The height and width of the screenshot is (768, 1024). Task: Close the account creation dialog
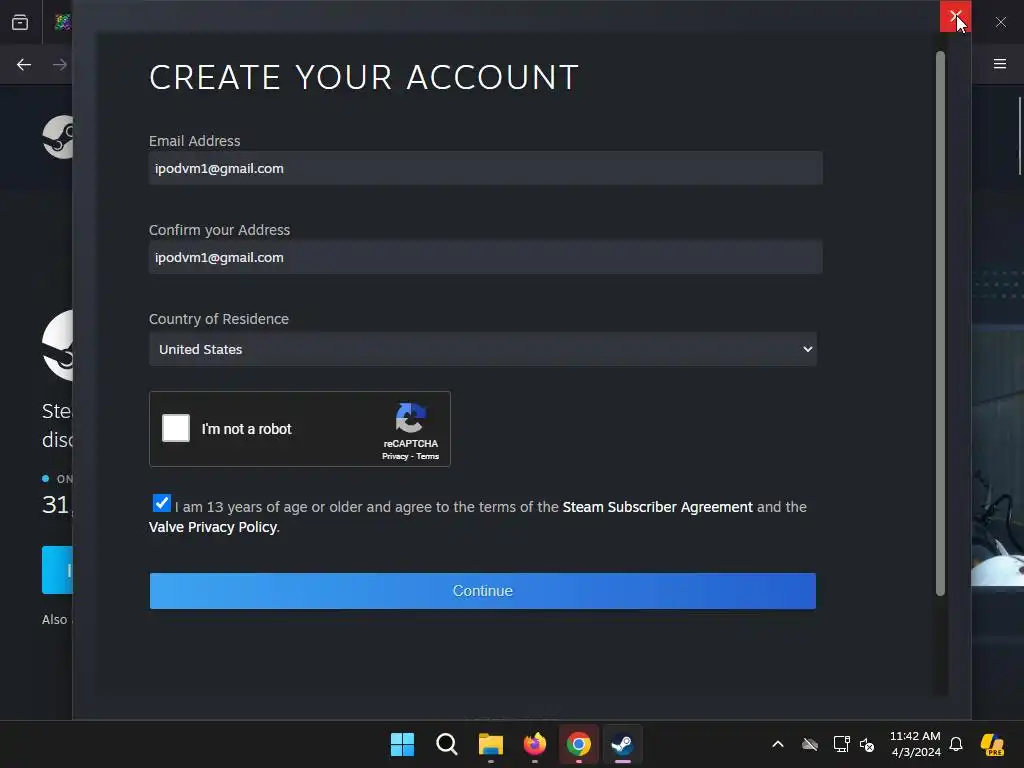click(955, 16)
